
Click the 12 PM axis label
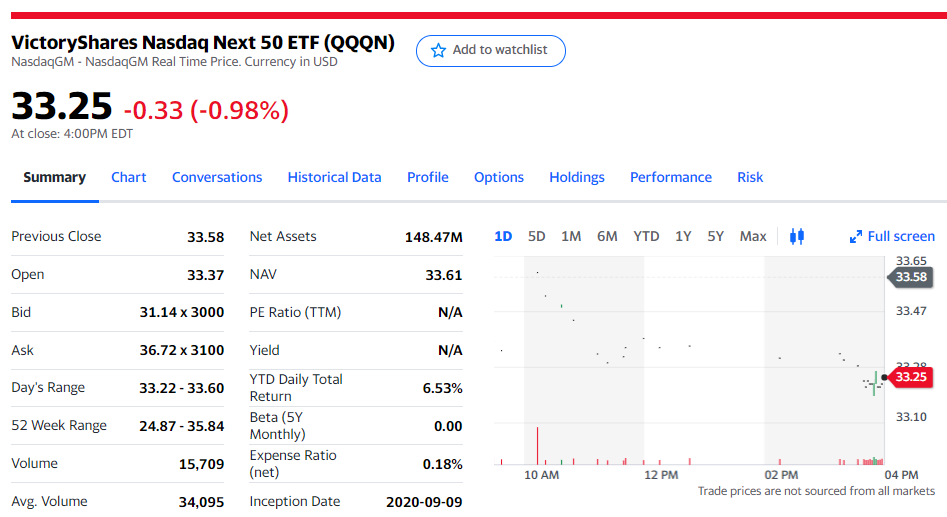(661, 475)
